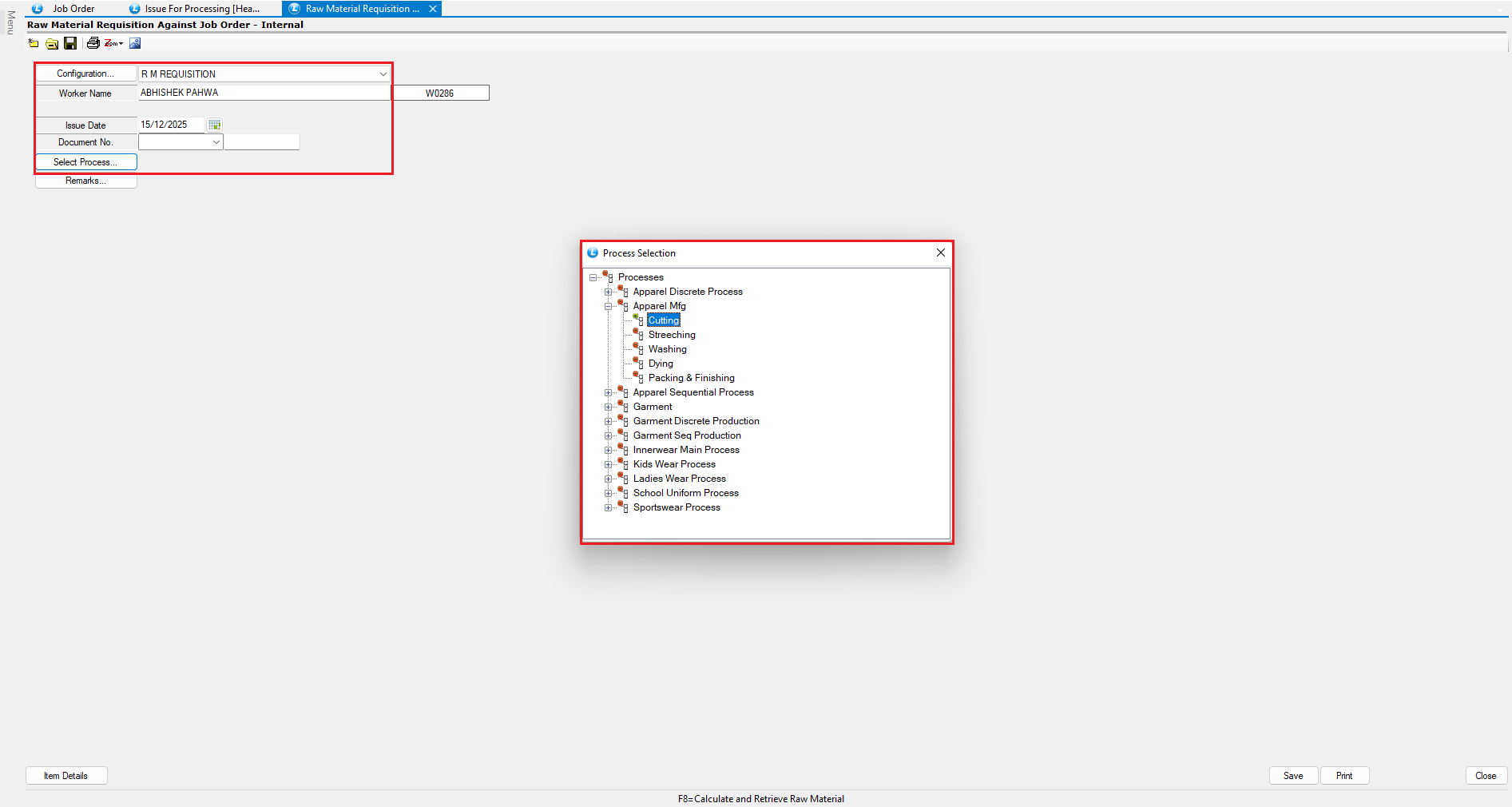The image size is (1512, 807).
Task: Close the Process Selection dialog
Action: pos(940,252)
